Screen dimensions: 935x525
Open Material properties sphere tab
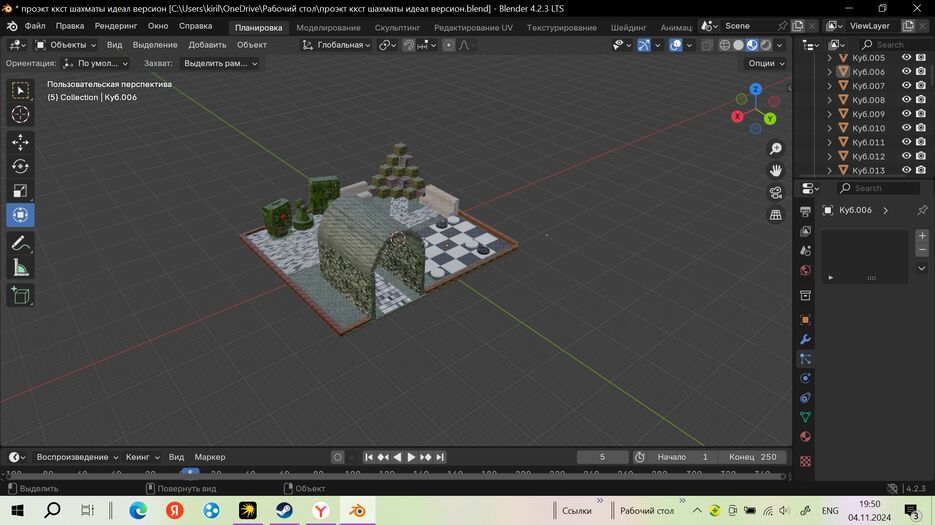[805, 437]
